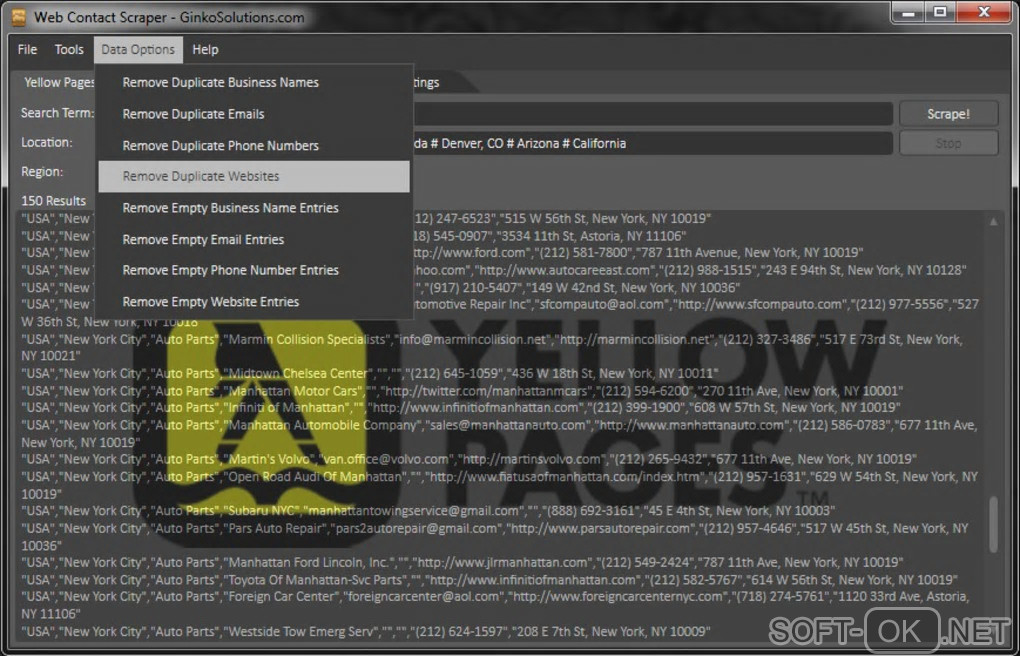Click the Manhattan Motor Cars result row
Screen dimensions: 1020x656
(x=462, y=391)
